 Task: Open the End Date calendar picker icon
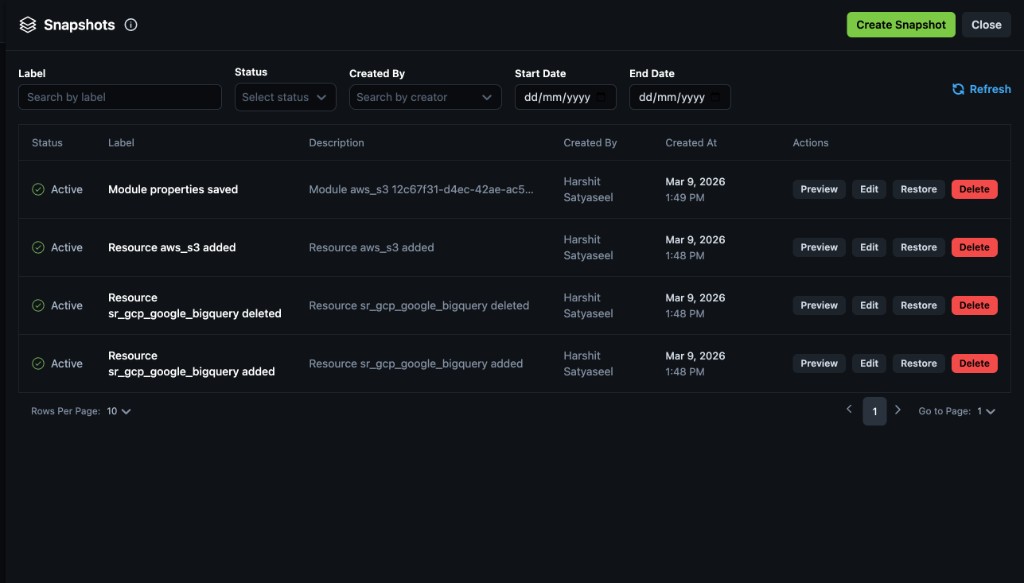click(x=716, y=97)
